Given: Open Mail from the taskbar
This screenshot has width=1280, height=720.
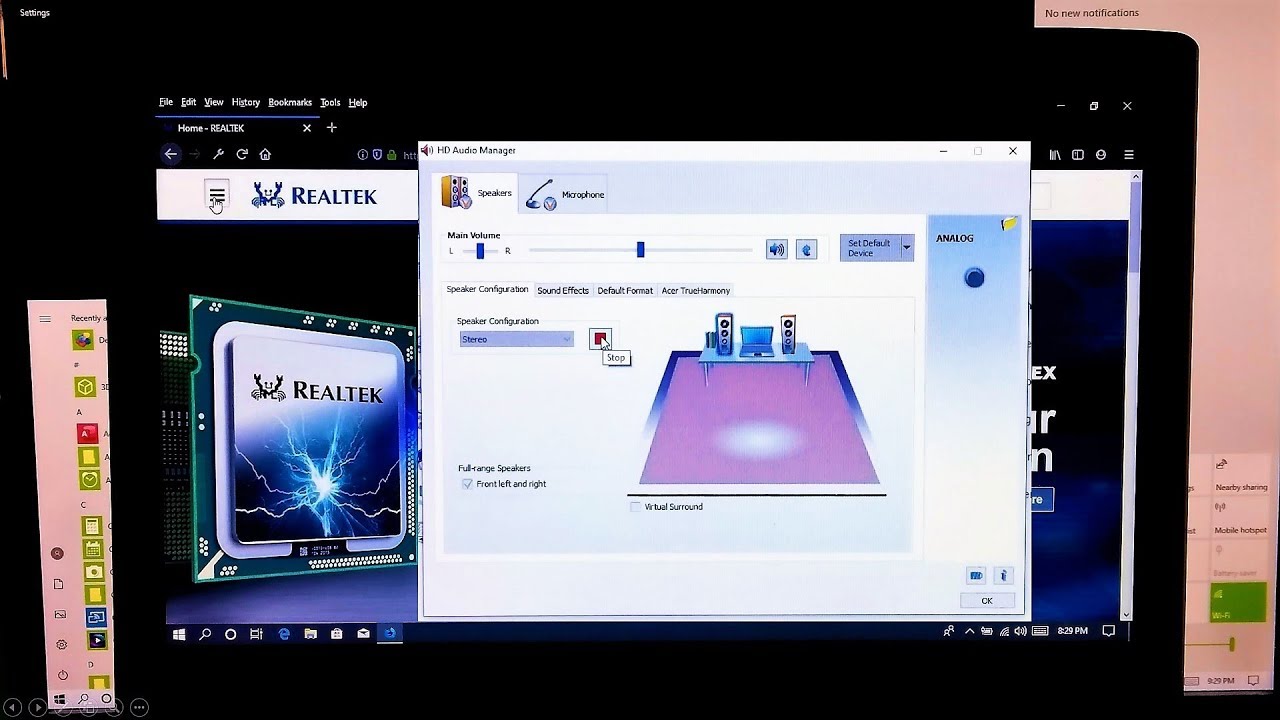Looking at the screenshot, I should coord(363,634).
